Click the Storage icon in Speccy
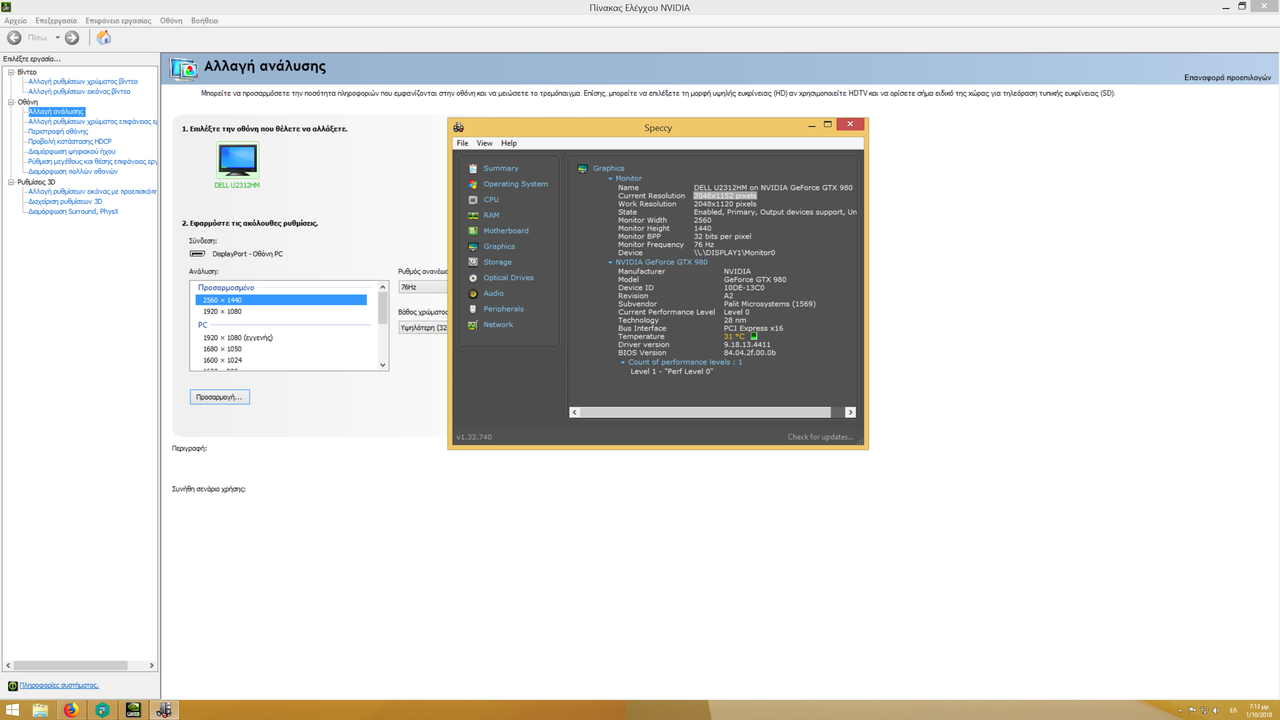1280x720 pixels. click(472, 262)
